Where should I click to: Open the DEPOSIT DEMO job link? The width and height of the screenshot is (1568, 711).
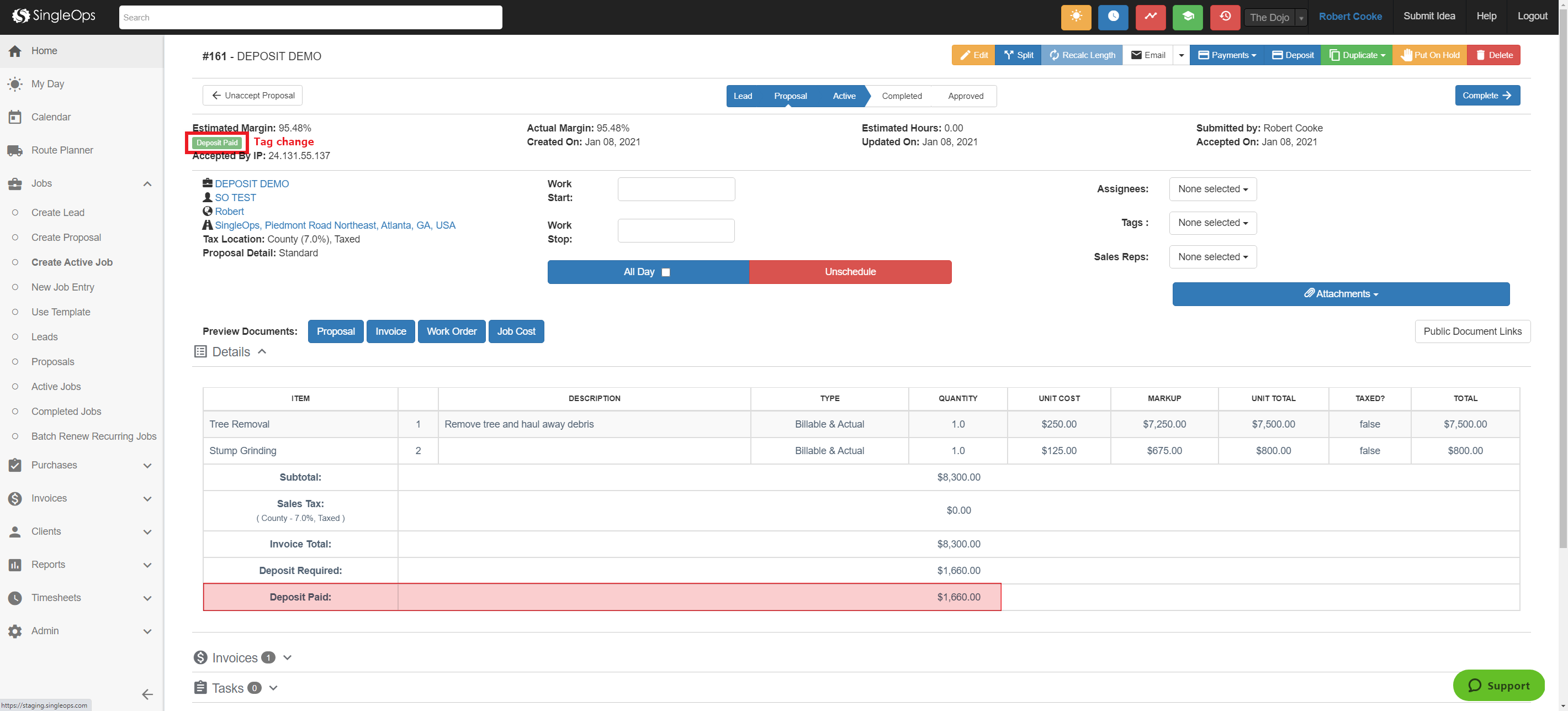coord(252,183)
